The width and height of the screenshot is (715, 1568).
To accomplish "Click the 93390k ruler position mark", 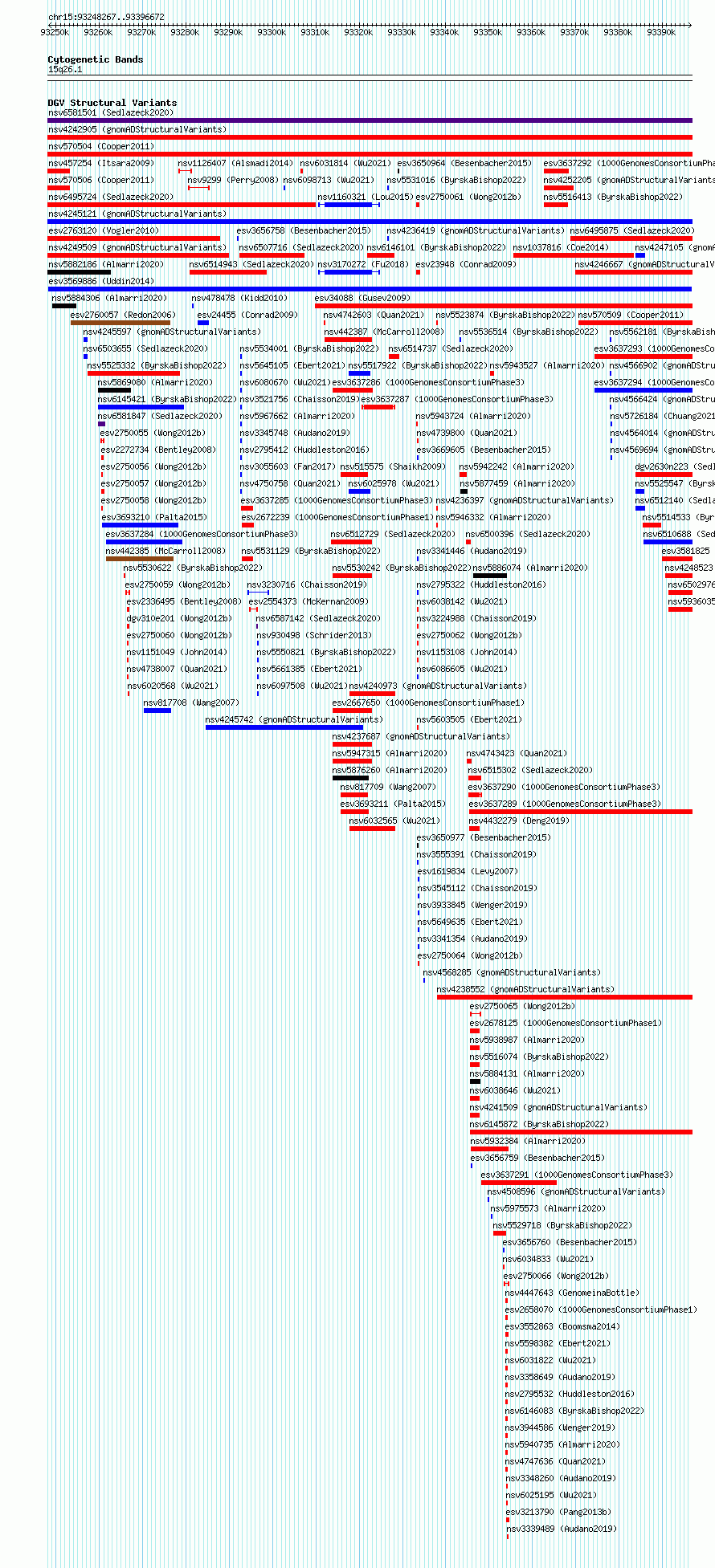I will coord(661,32).
